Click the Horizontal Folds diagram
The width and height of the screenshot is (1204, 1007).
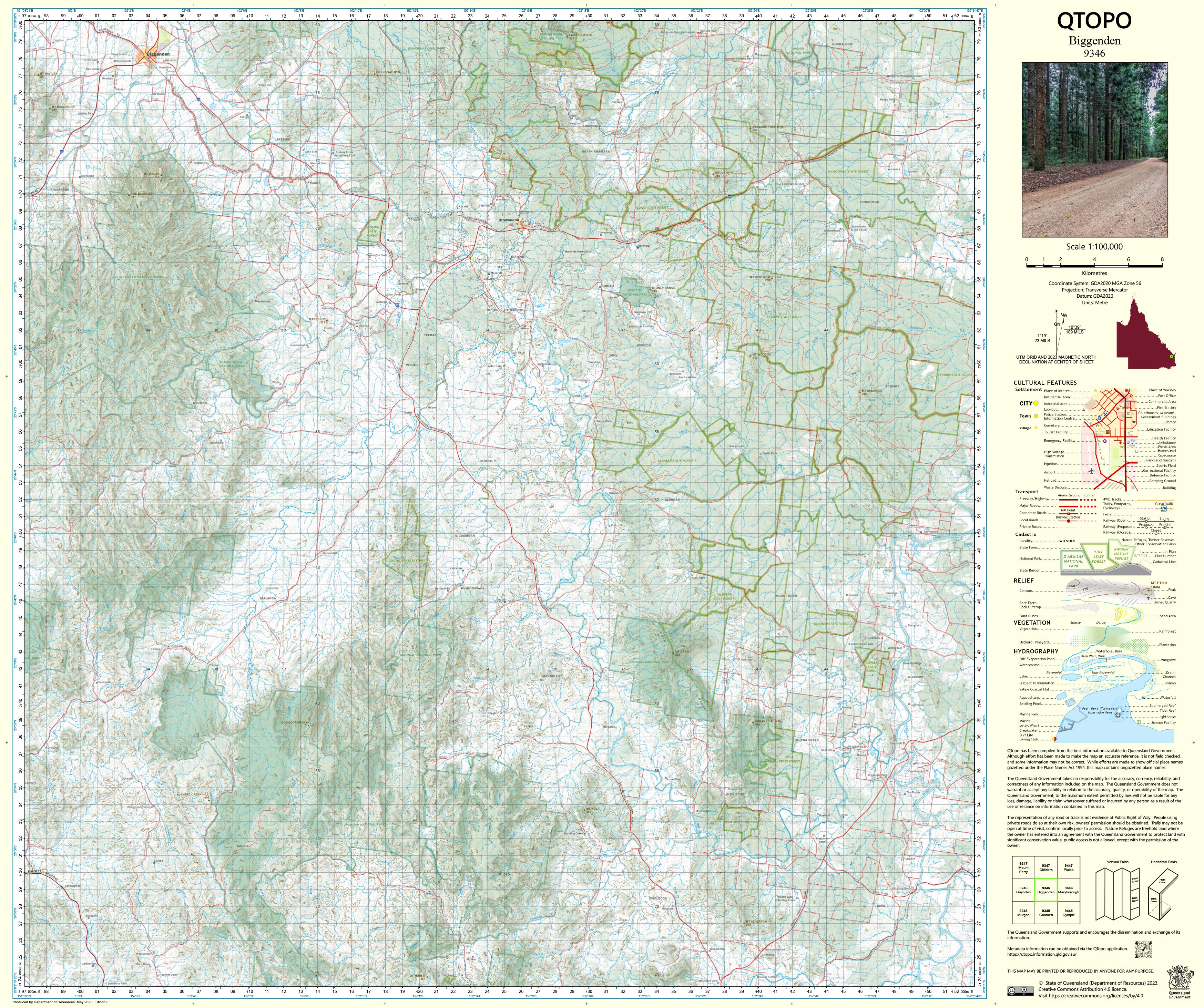tap(1163, 894)
